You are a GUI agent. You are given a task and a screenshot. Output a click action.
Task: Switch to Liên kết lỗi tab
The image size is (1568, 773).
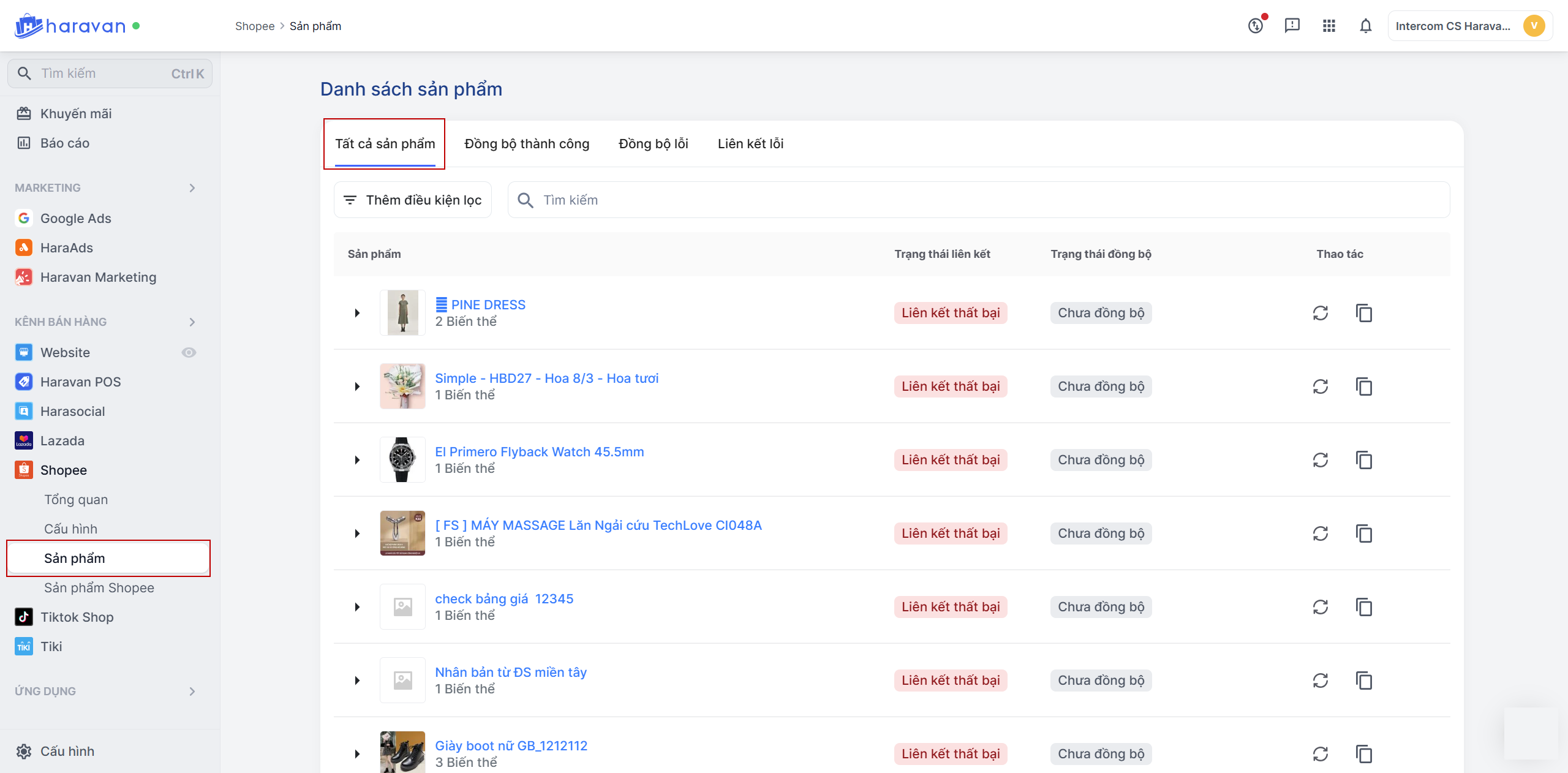pyautogui.click(x=750, y=143)
